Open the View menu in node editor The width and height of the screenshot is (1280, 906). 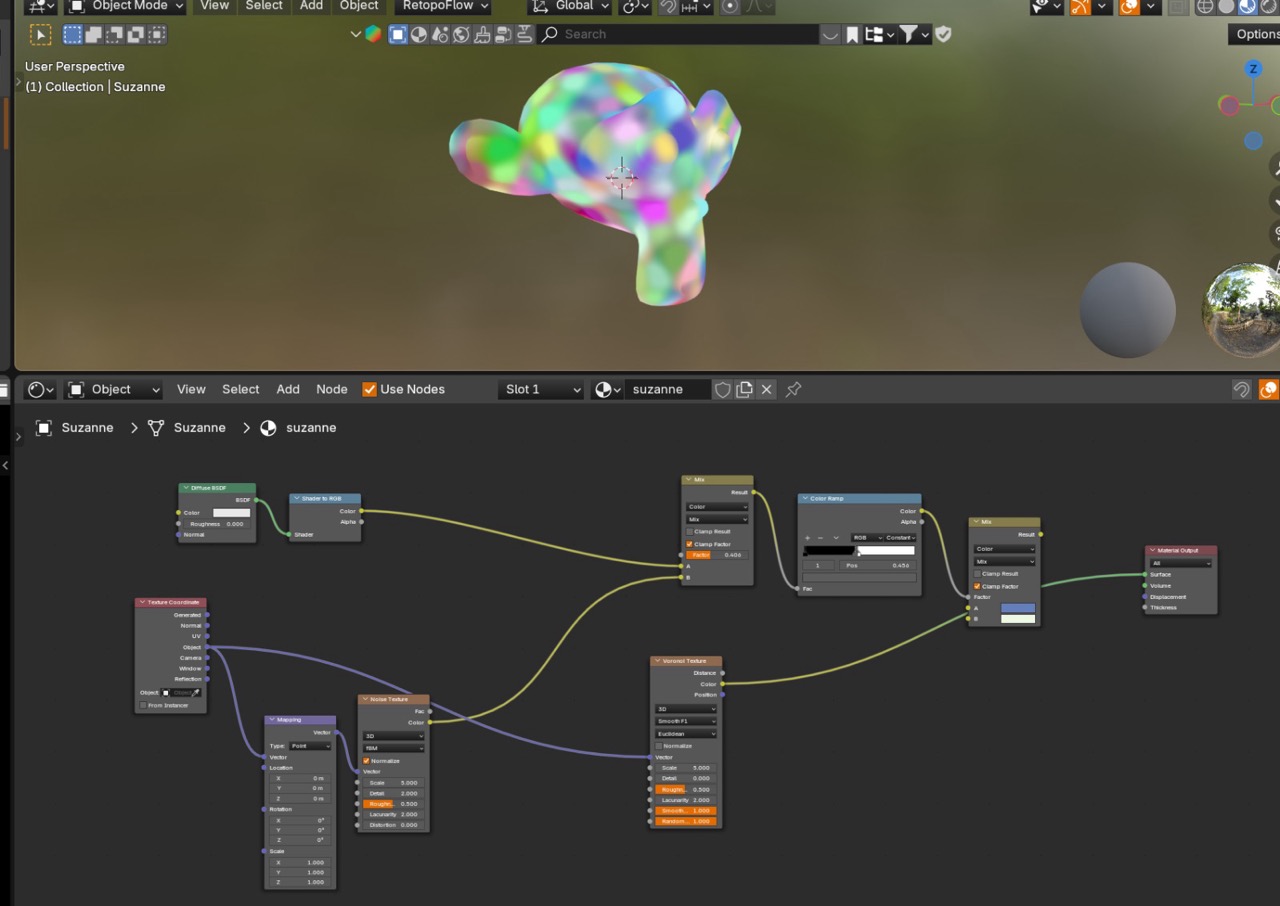[x=191, y=389]
